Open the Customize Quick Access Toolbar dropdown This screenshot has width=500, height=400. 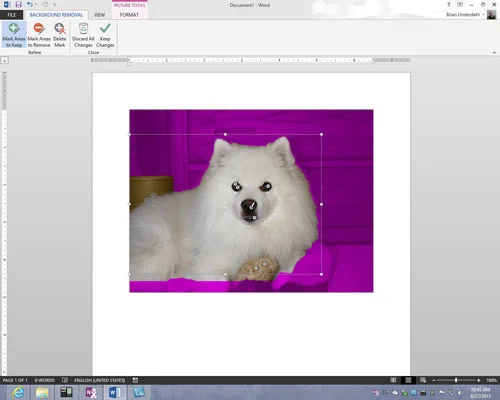[x=54, y=5]
